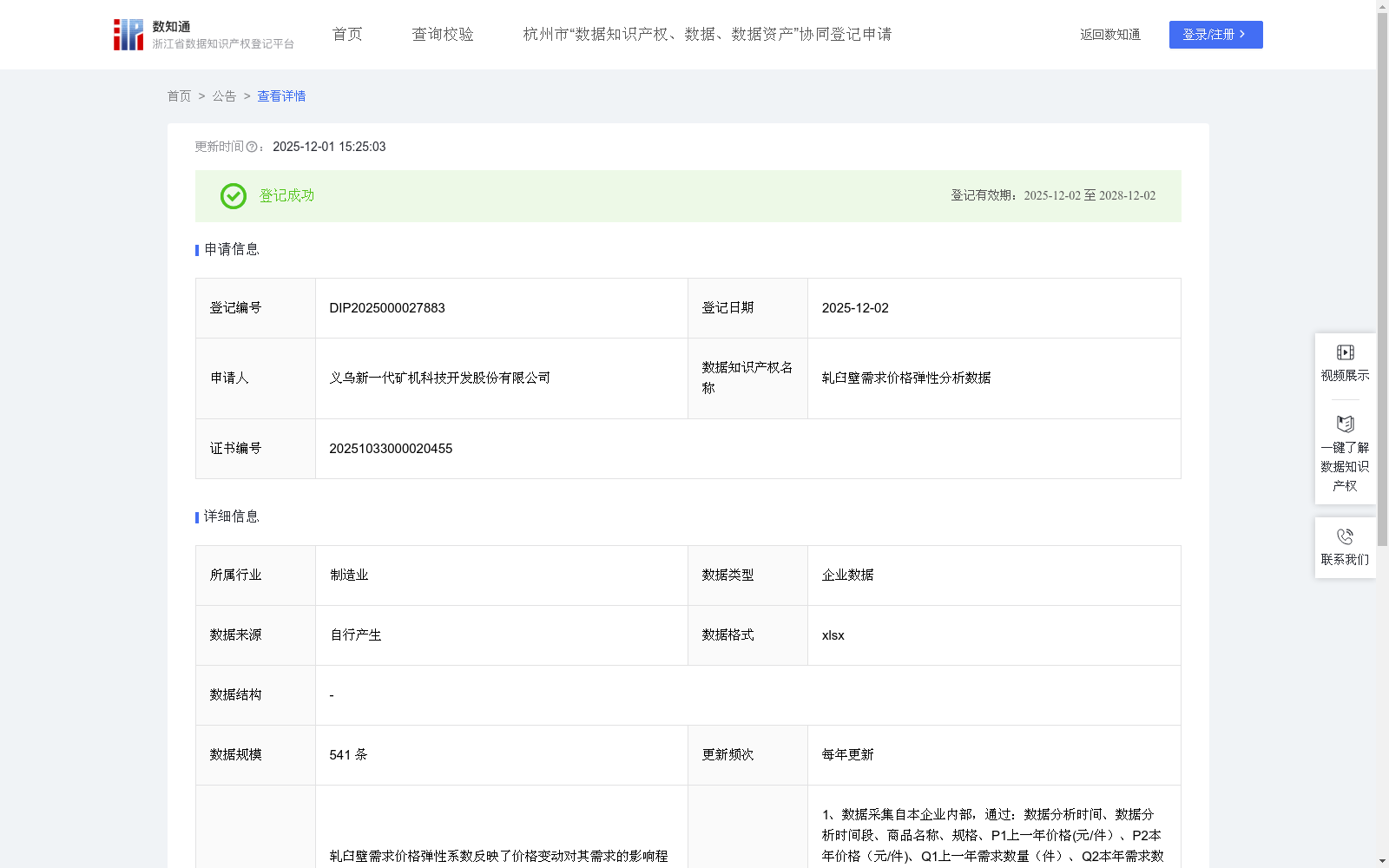Click the 数据知识产权名称 label cell
Viewport: 1389px width, 868px height.
pos(747,378)
